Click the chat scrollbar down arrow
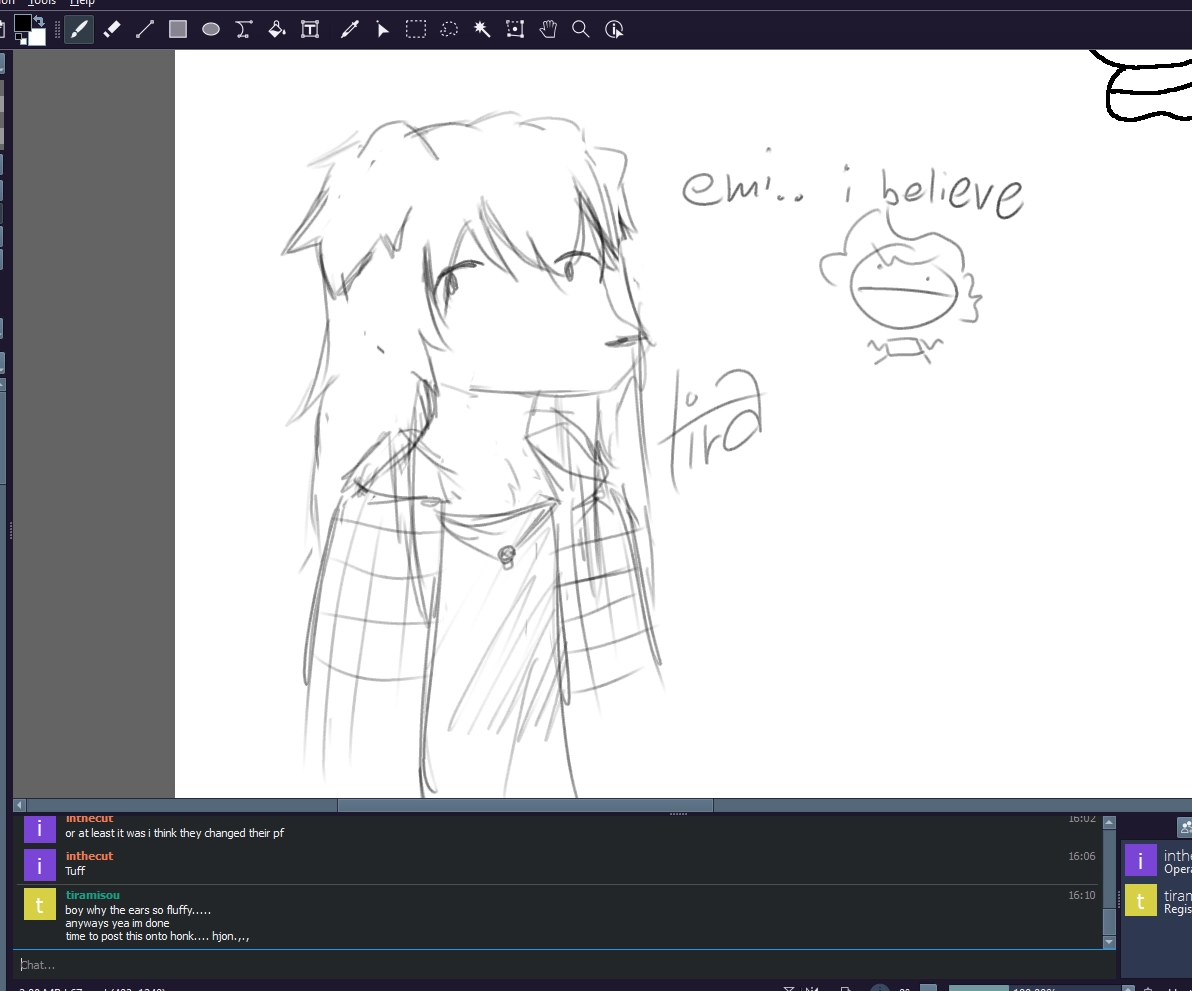 click(1109, 942)
